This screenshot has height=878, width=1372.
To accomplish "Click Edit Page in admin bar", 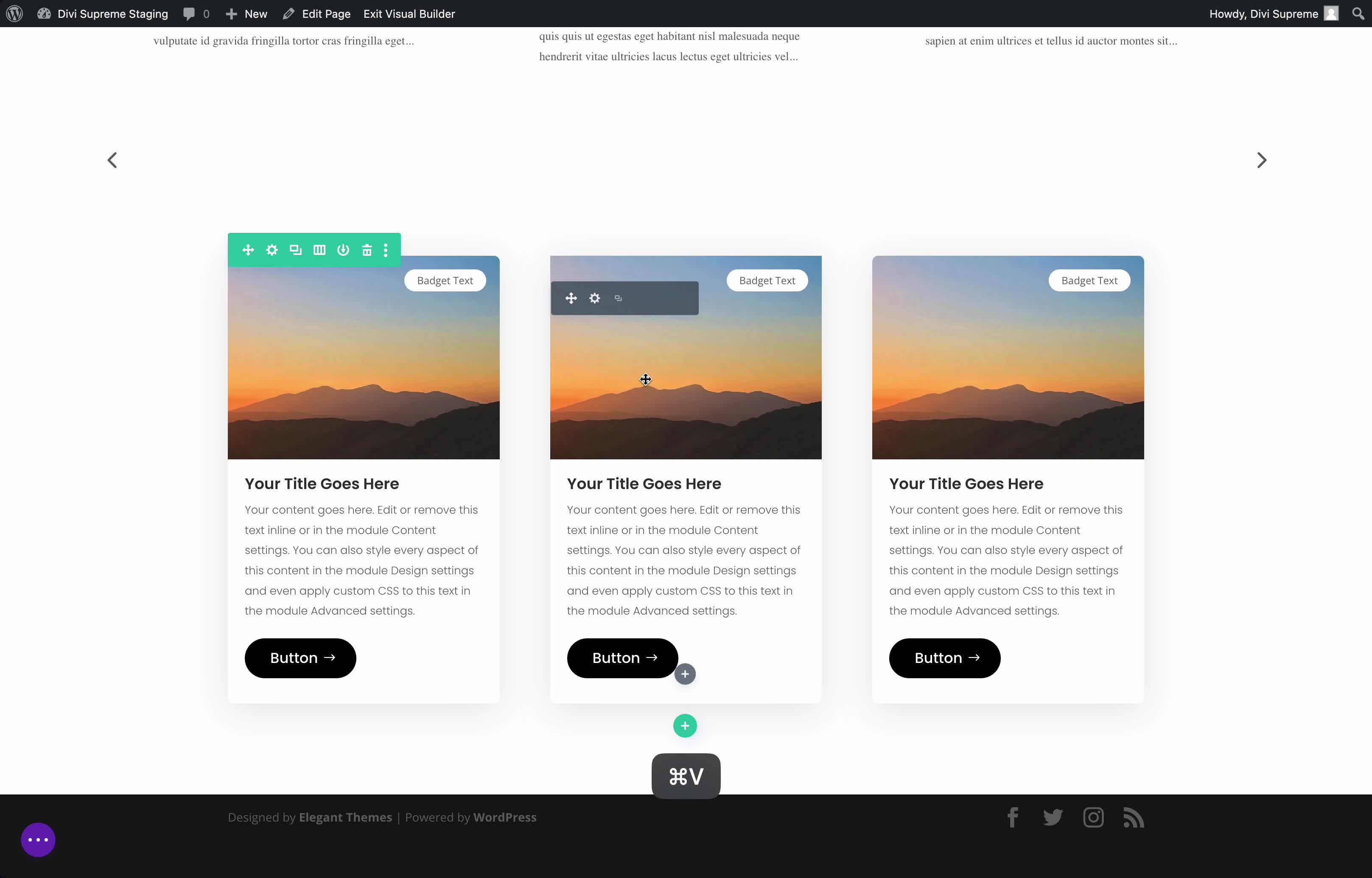I will tap(316, 14).
